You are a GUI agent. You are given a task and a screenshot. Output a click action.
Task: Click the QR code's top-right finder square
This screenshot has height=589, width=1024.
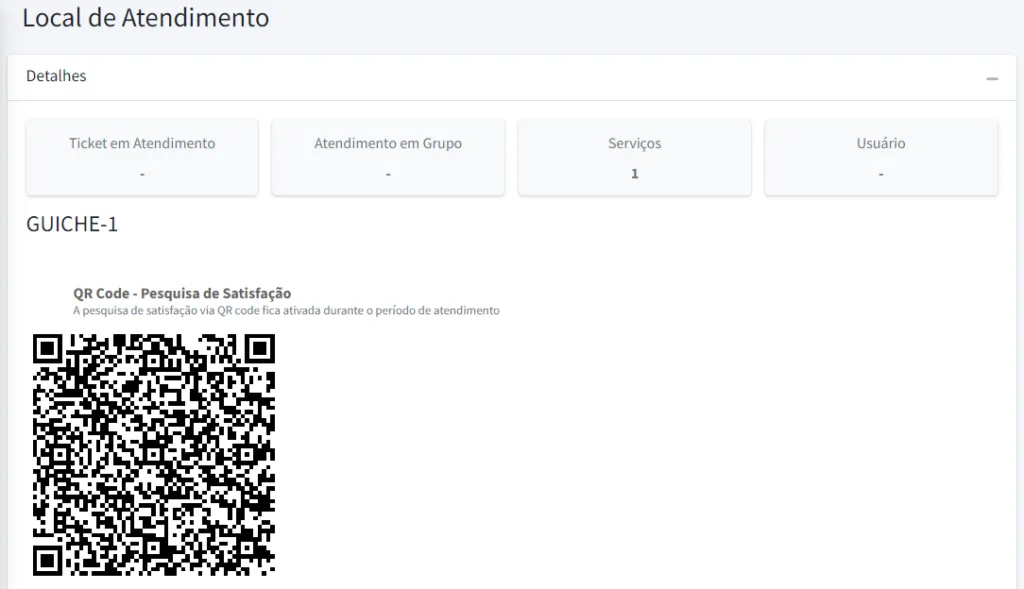[x=259, y=349]
